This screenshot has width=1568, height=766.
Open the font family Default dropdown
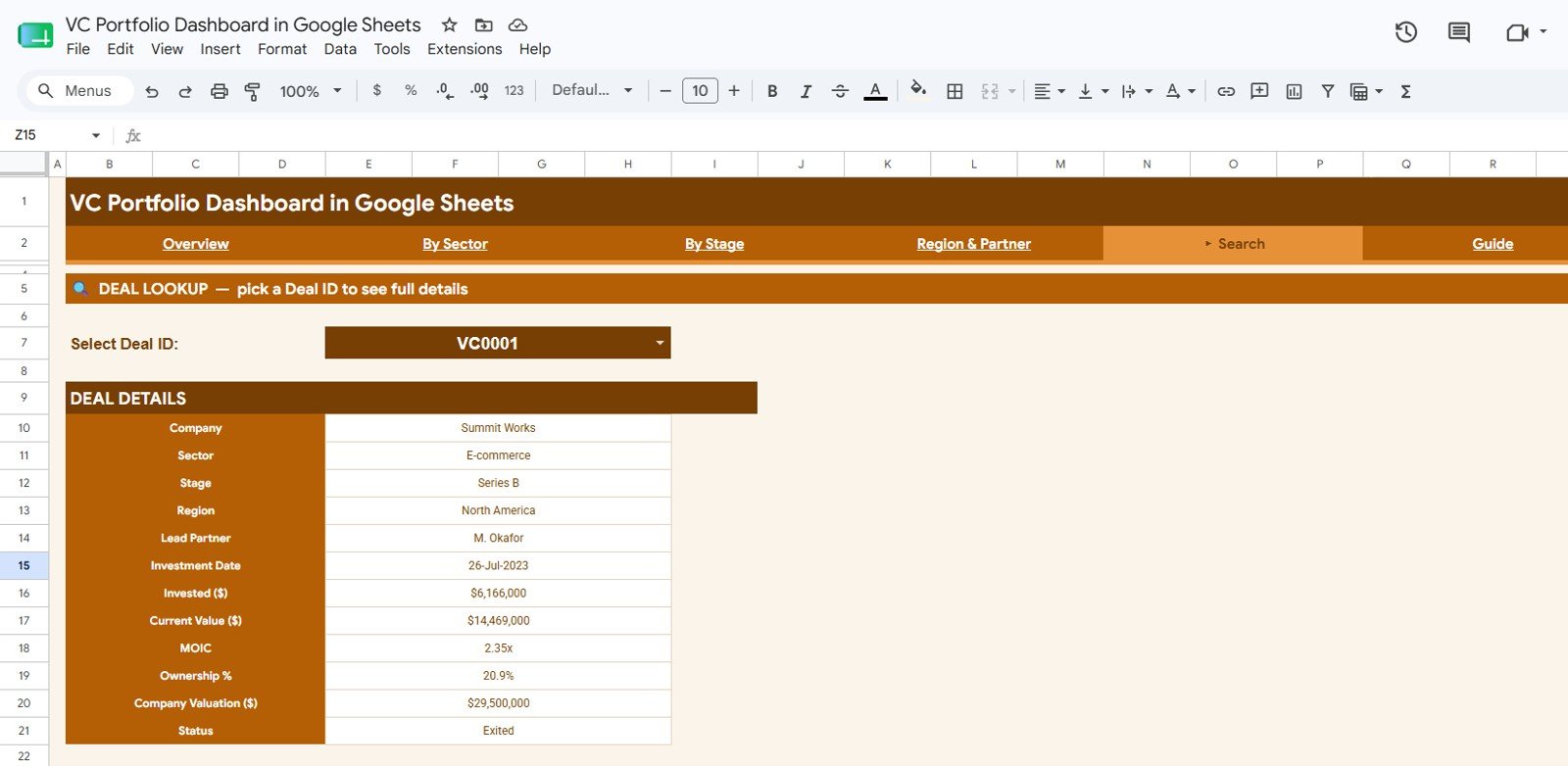pos(592,90)
